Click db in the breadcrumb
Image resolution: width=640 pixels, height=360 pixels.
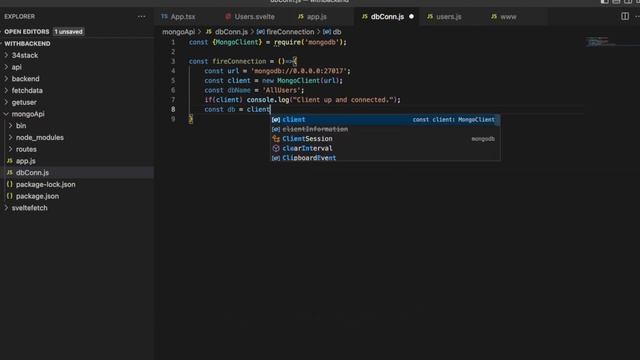[x=337, y=32]
